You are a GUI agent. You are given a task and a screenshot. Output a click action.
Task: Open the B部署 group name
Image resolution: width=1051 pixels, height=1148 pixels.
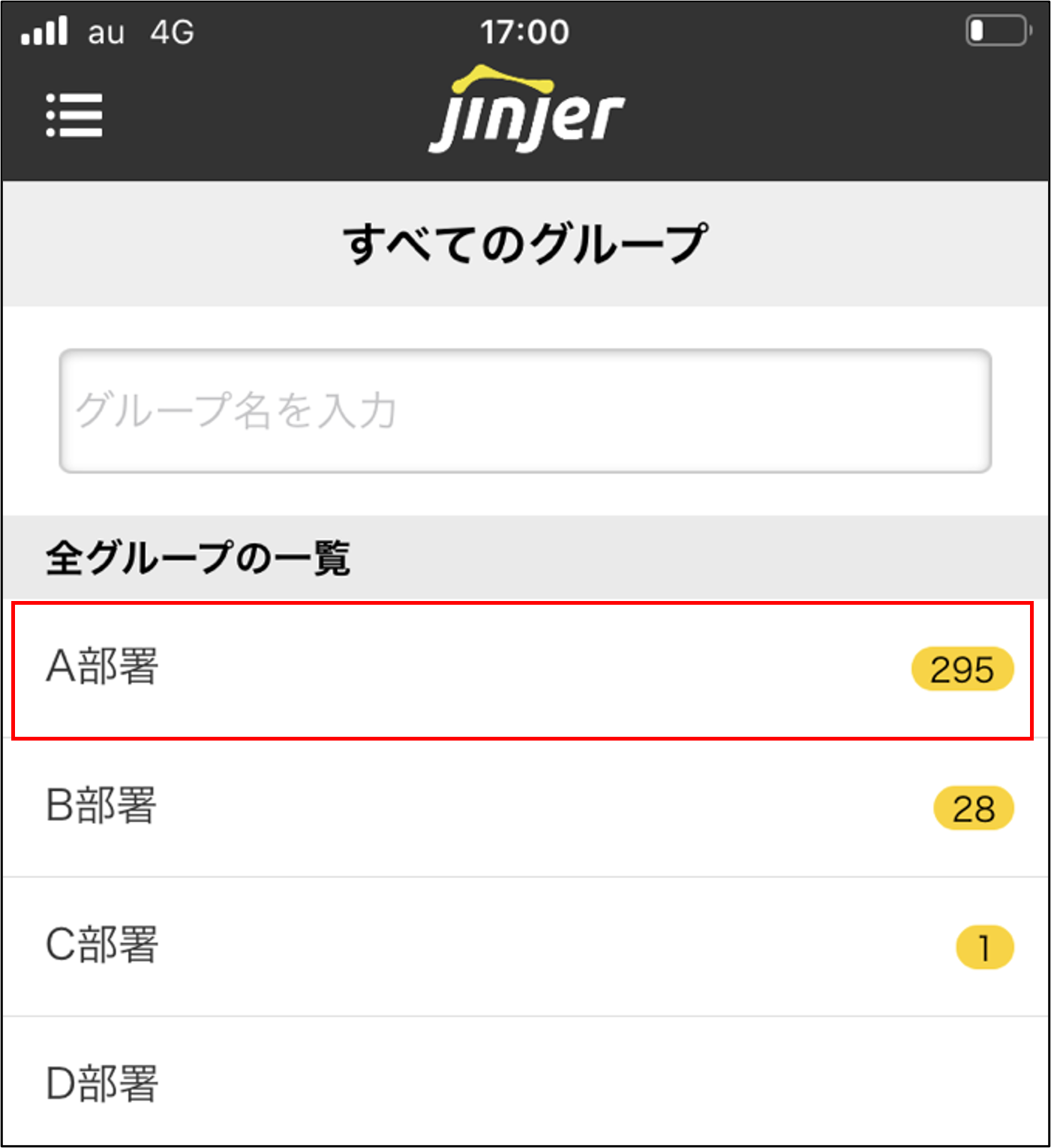(101, 806)
